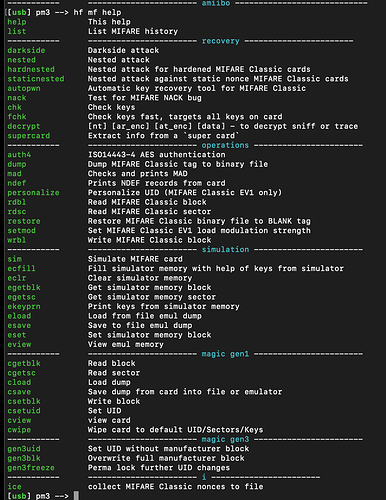This screenshot has width=386, height=500.
Task: Select the supercard command name
Action: (x=29, y=136)
